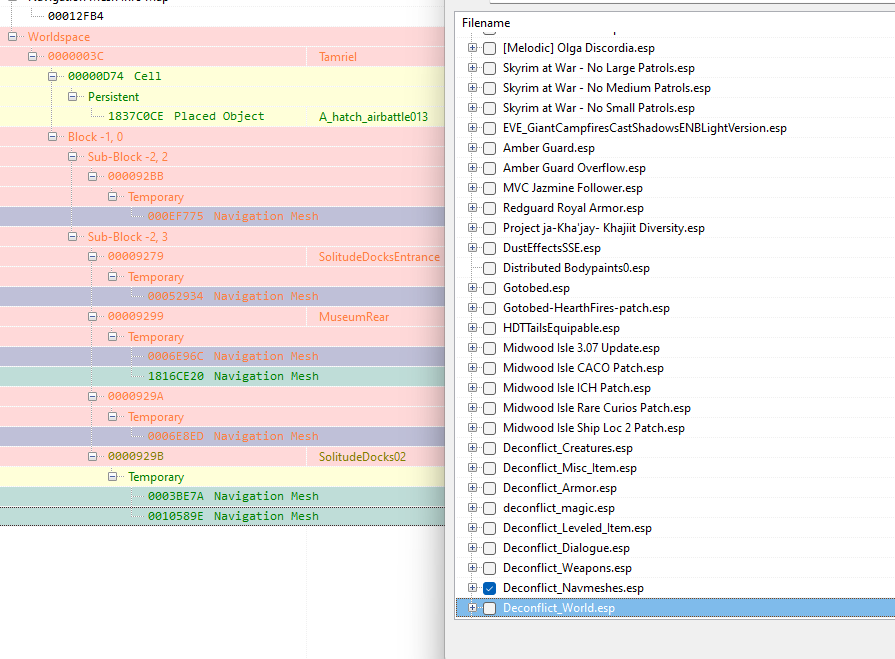Enable the Redguard Royal Armor.esp checkbox
Viewport: 895px width, 659px height.
tap(489, 208)
